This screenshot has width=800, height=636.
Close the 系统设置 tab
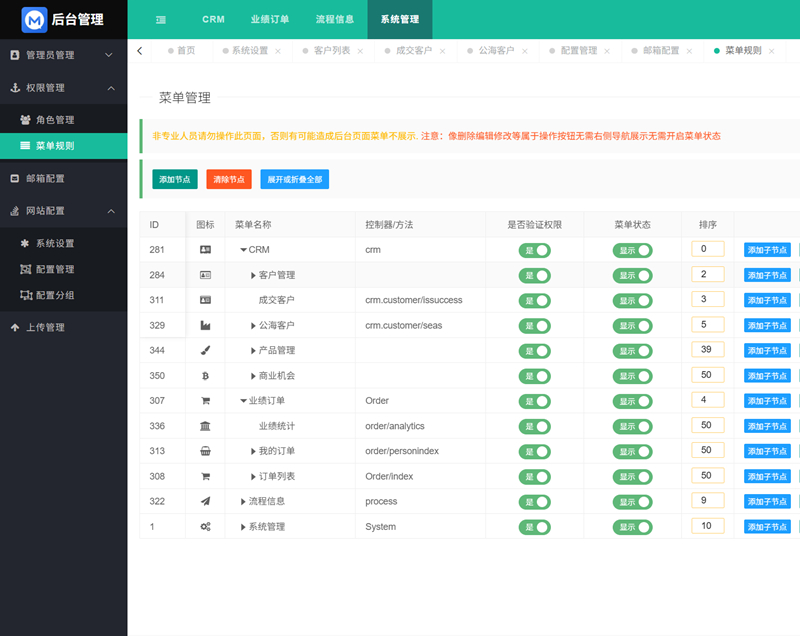(278, 51)
